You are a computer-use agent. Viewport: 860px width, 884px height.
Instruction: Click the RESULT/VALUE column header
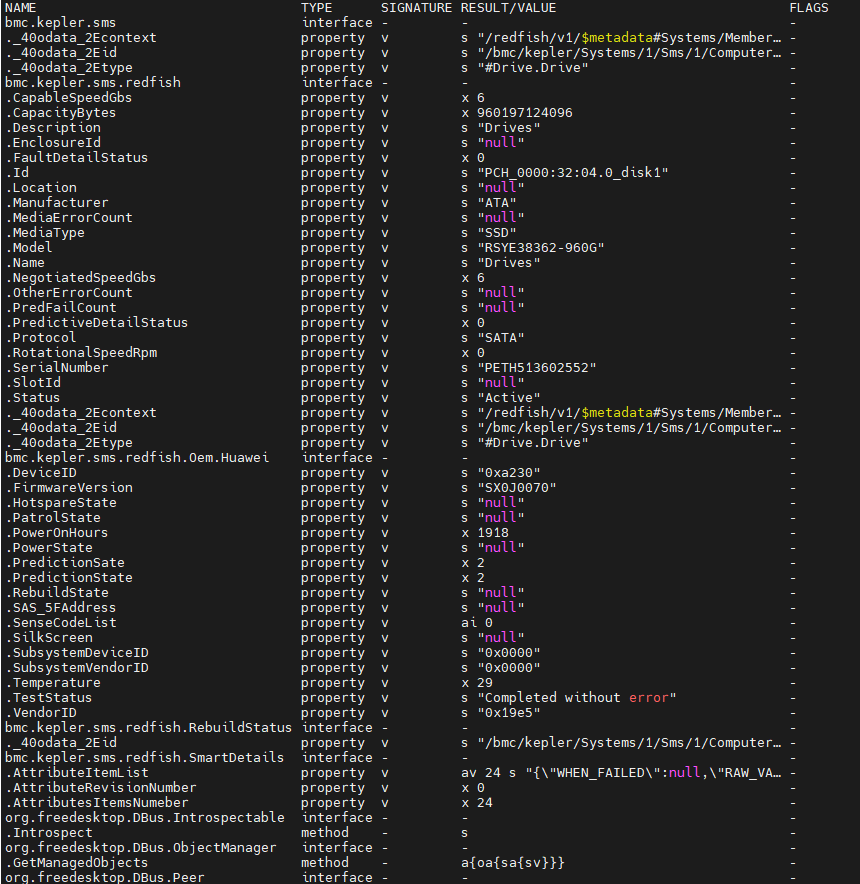point(508,7)
